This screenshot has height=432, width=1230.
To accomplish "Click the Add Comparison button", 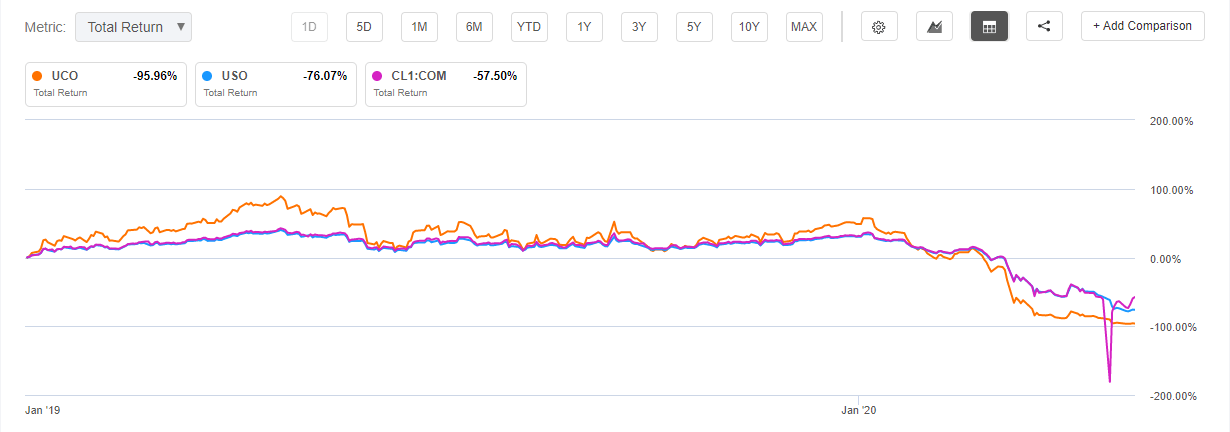I will (1142, 26).
